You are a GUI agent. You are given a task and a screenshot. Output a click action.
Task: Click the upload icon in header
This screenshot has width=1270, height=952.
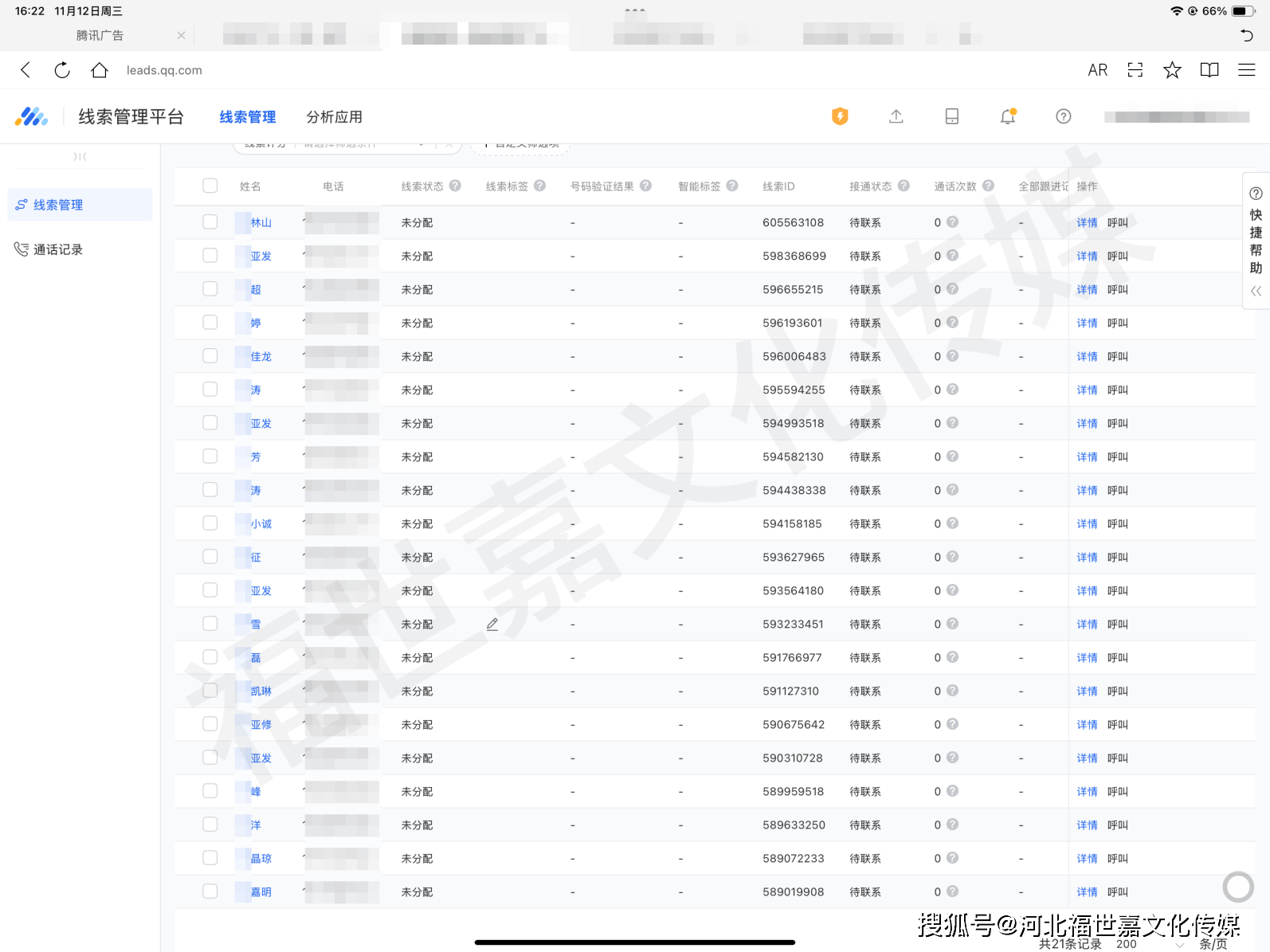coord(896,116)
